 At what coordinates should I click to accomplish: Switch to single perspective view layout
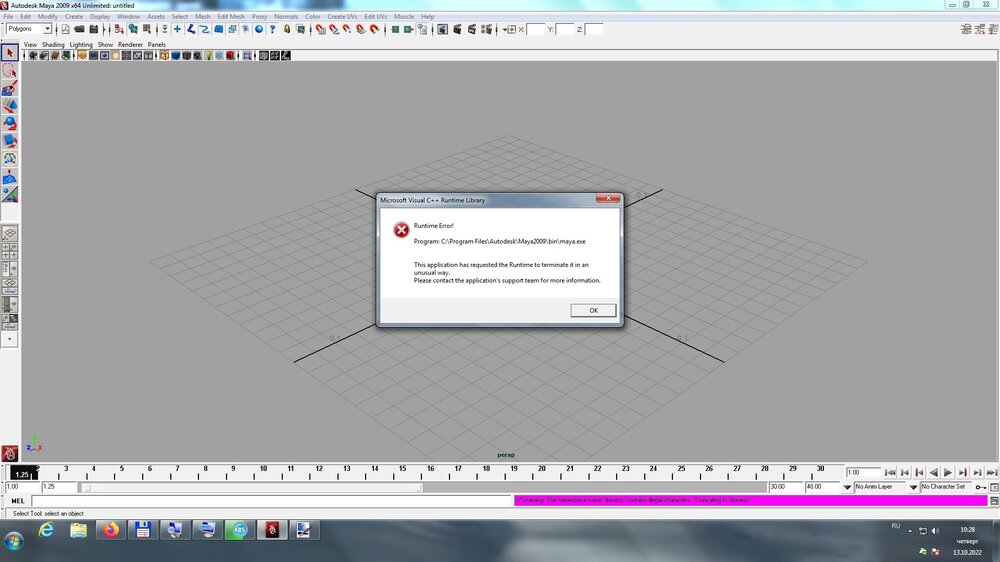[10, 233]
